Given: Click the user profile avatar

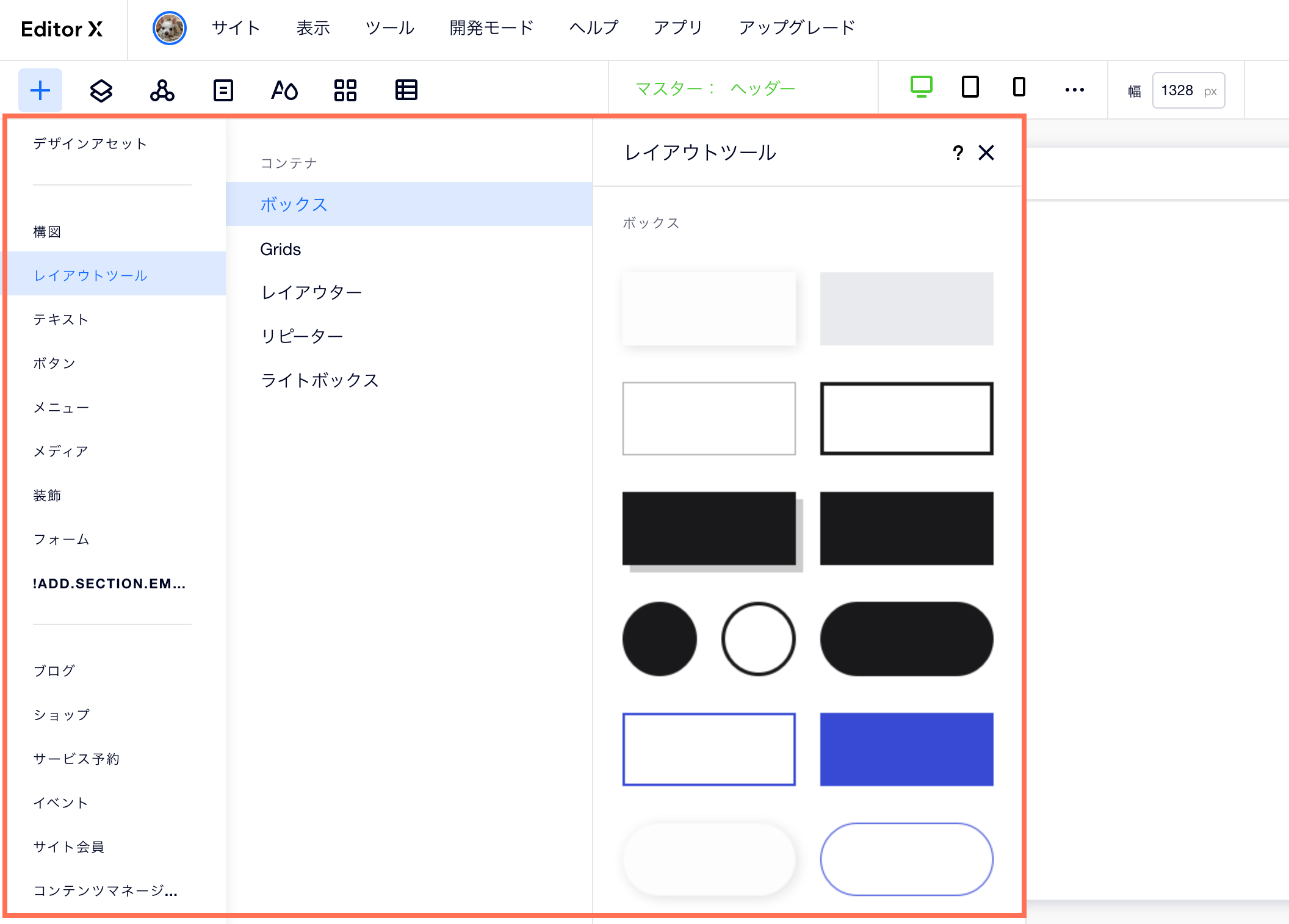Looking at the screenshot, I should click(169, 28).
